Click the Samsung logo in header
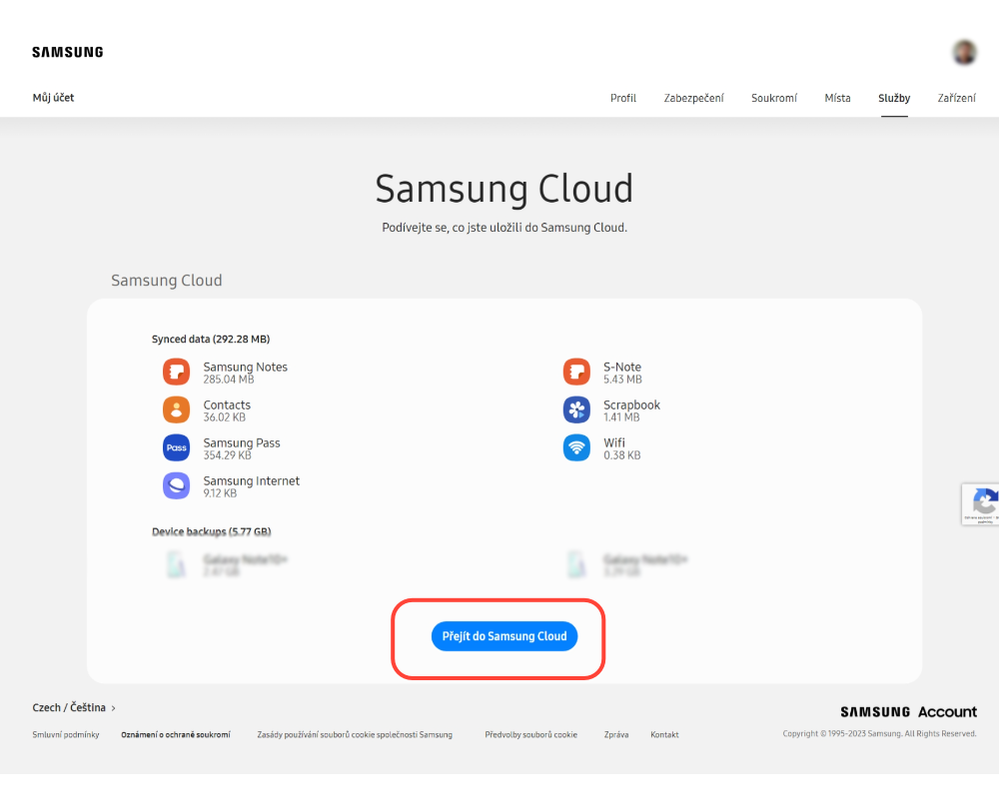This screenshot has width=999, height=799. click(68, 52)
